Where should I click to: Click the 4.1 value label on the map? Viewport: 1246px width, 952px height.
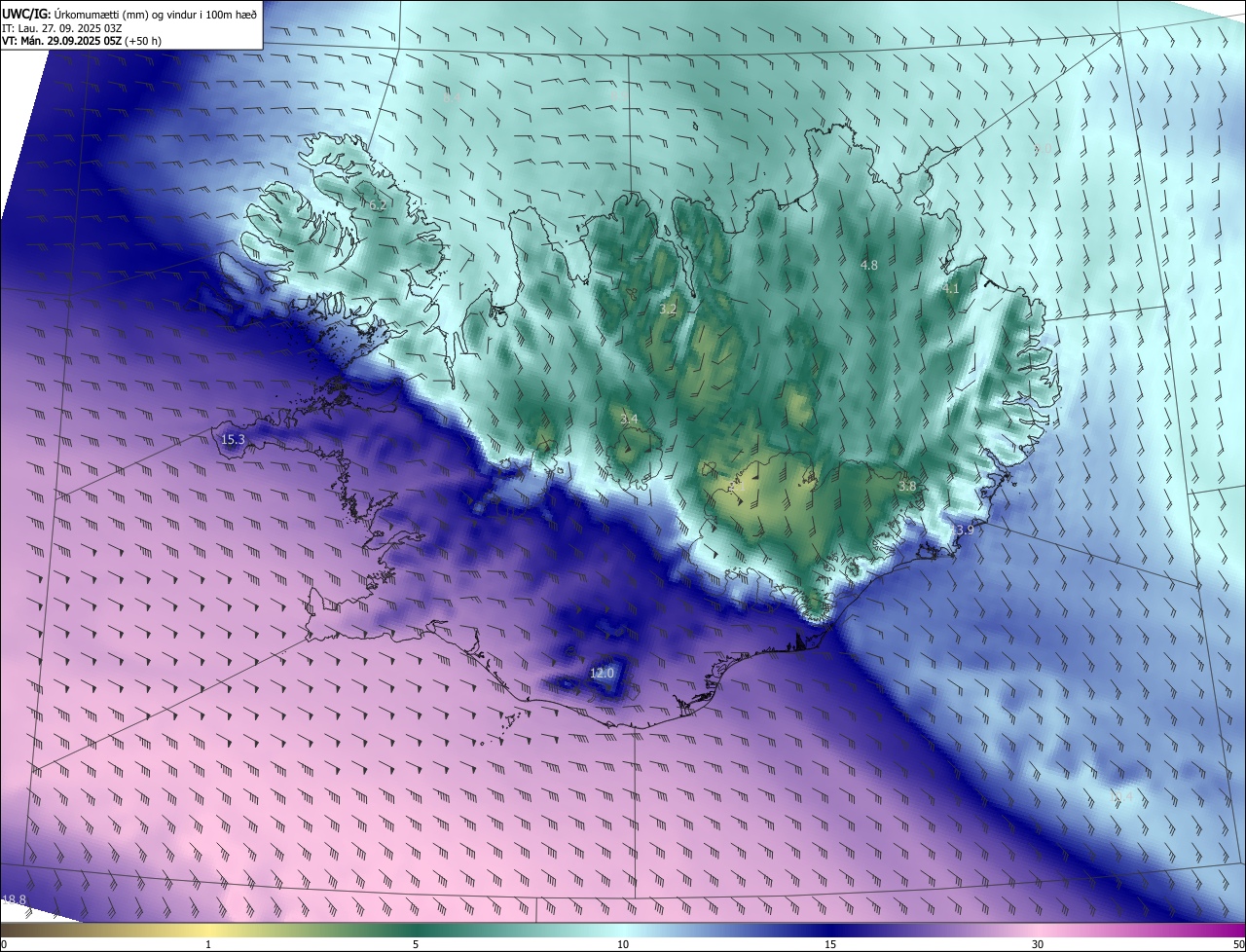pyautogui.click(x=951, y=288)
